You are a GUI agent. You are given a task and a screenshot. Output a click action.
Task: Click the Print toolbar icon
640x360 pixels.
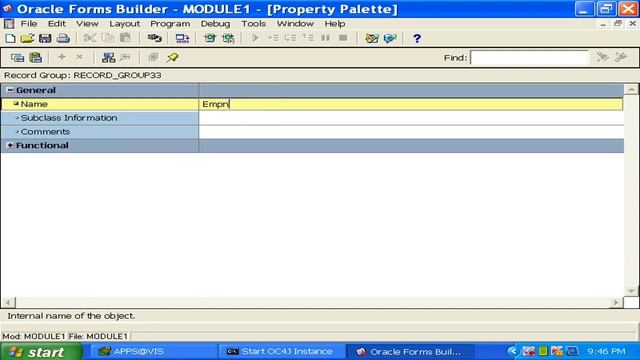pyautogui.click(x=63, y=38)
